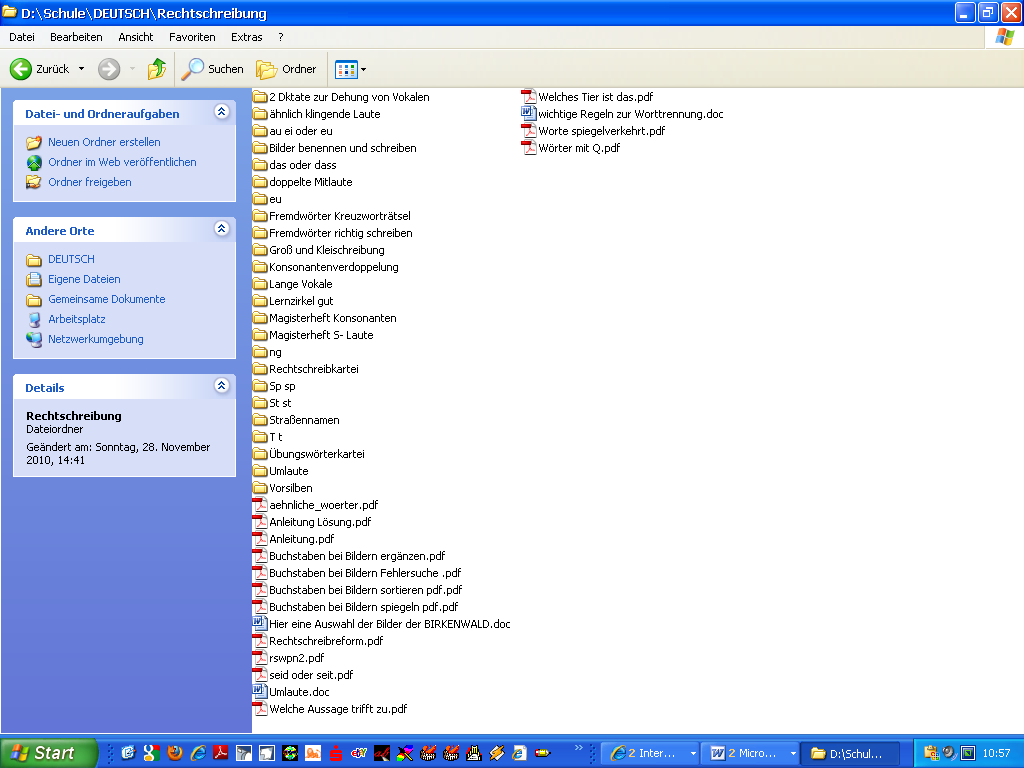The height and width of the screenshot is (768, 1024).
Task: Go up one folder level
Action: click(157, 69)
